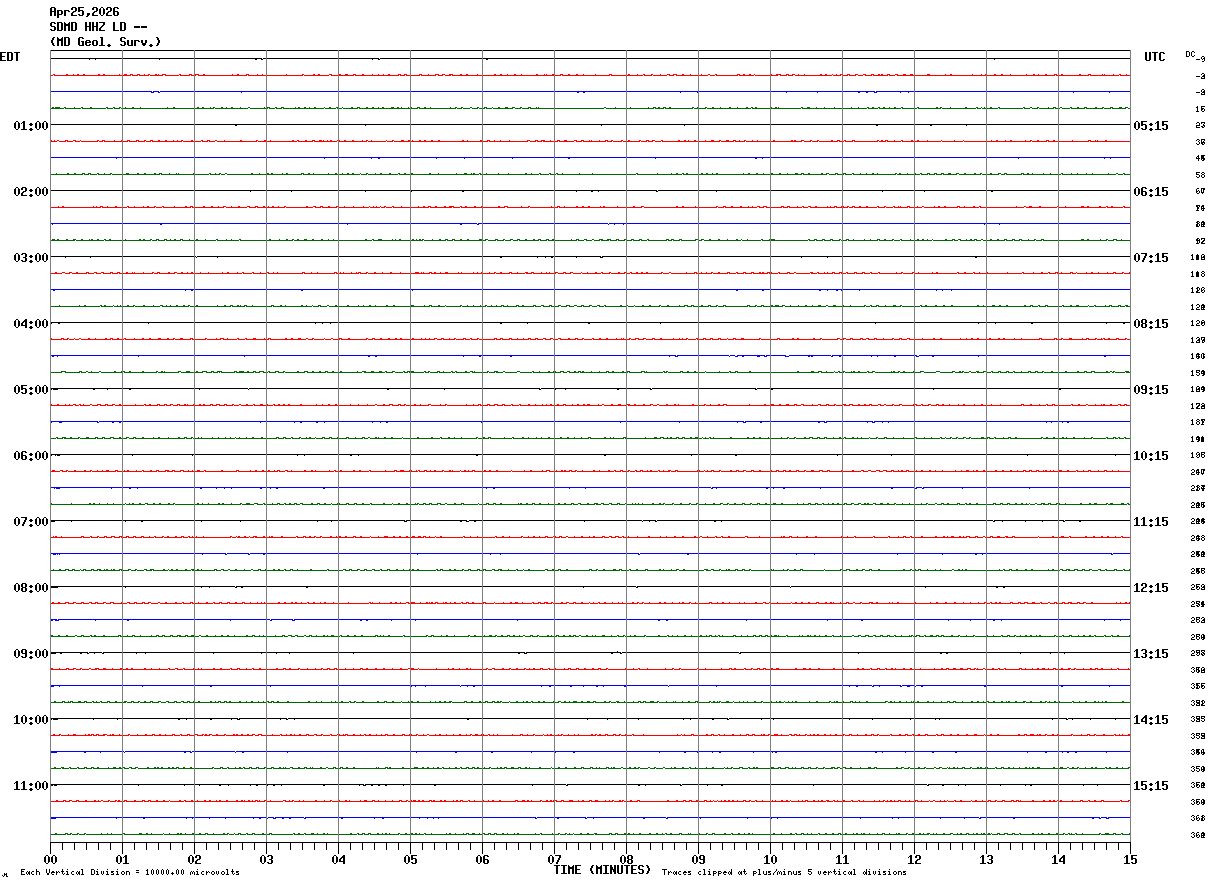Image resolution: width=1210 pixels, height=886 pixels.
Task: Select the 10:00 EDT row label
Action: tap(31, 719)
